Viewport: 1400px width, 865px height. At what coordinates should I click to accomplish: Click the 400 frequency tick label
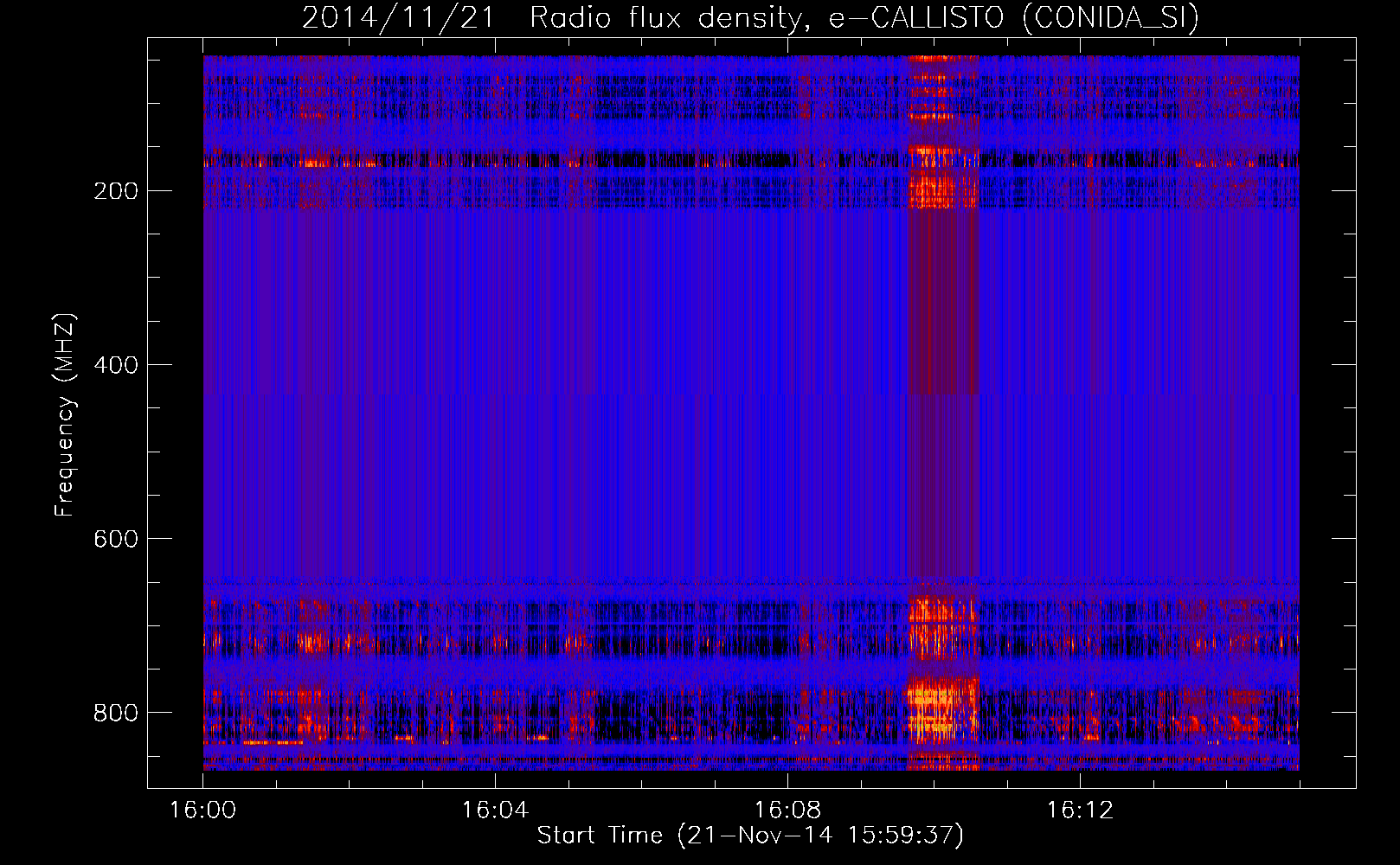pyautogui.click(x=116, y=365)
